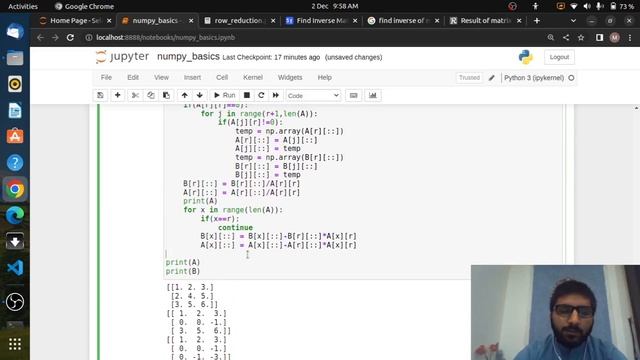
Task: Open Activities overview
Action: [23, 6]
